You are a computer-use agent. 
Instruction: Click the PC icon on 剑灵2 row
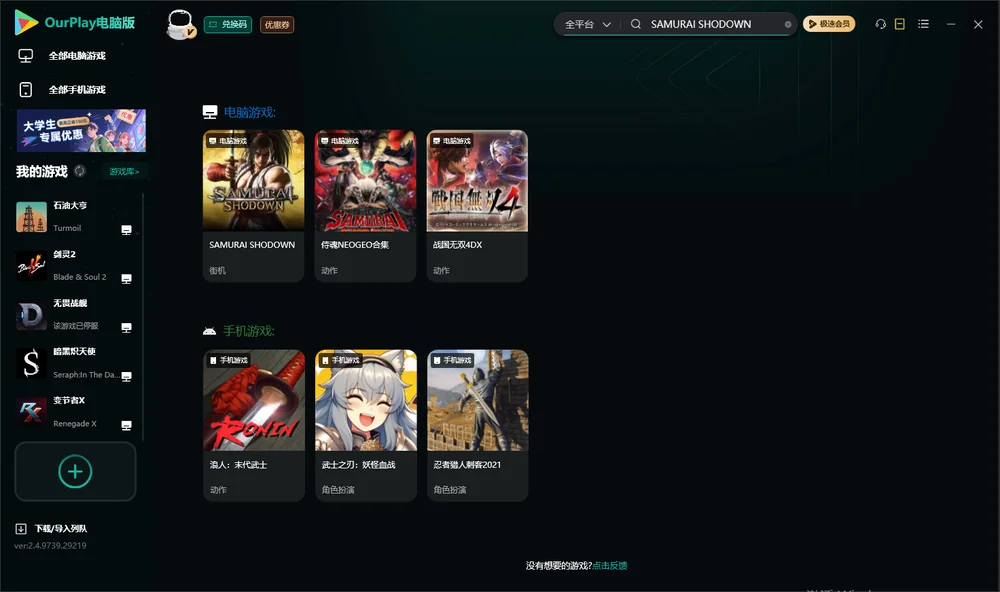tap(126, 279)
